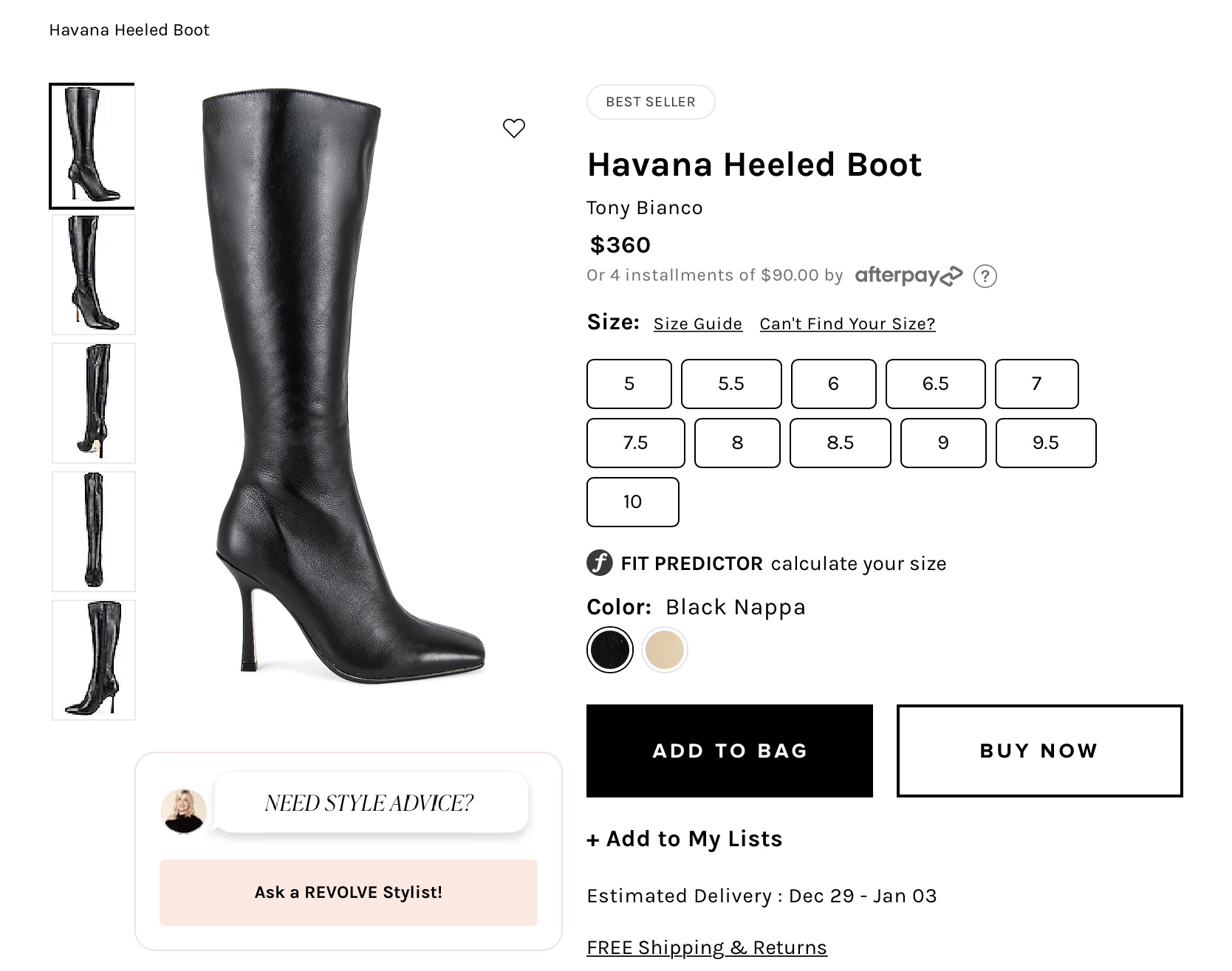Click the Buy Now button
1232x971 pixels.
tap(1039, 751)
